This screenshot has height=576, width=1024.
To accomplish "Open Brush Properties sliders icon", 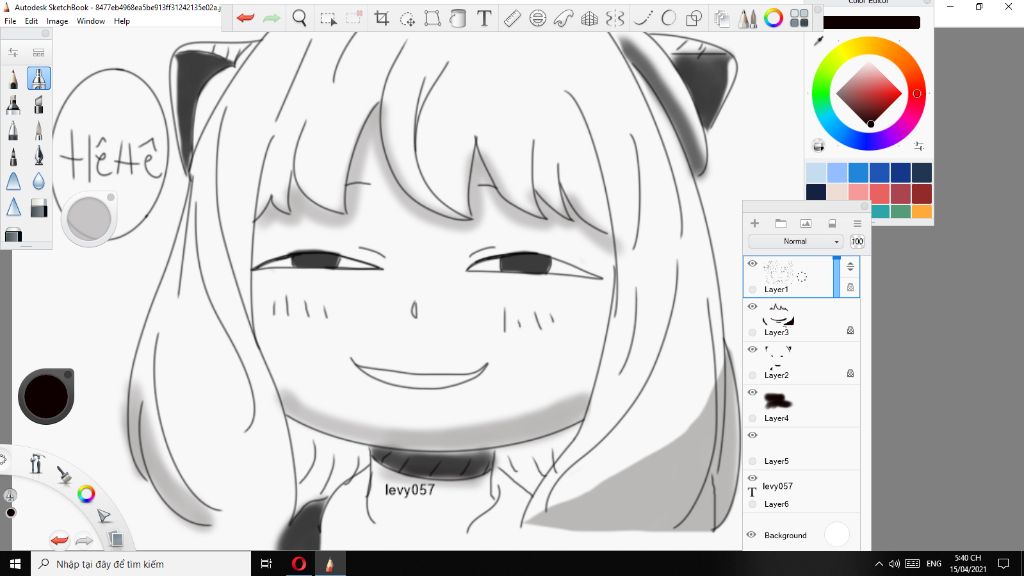I will pyautogui.click(x=13, y=52).
